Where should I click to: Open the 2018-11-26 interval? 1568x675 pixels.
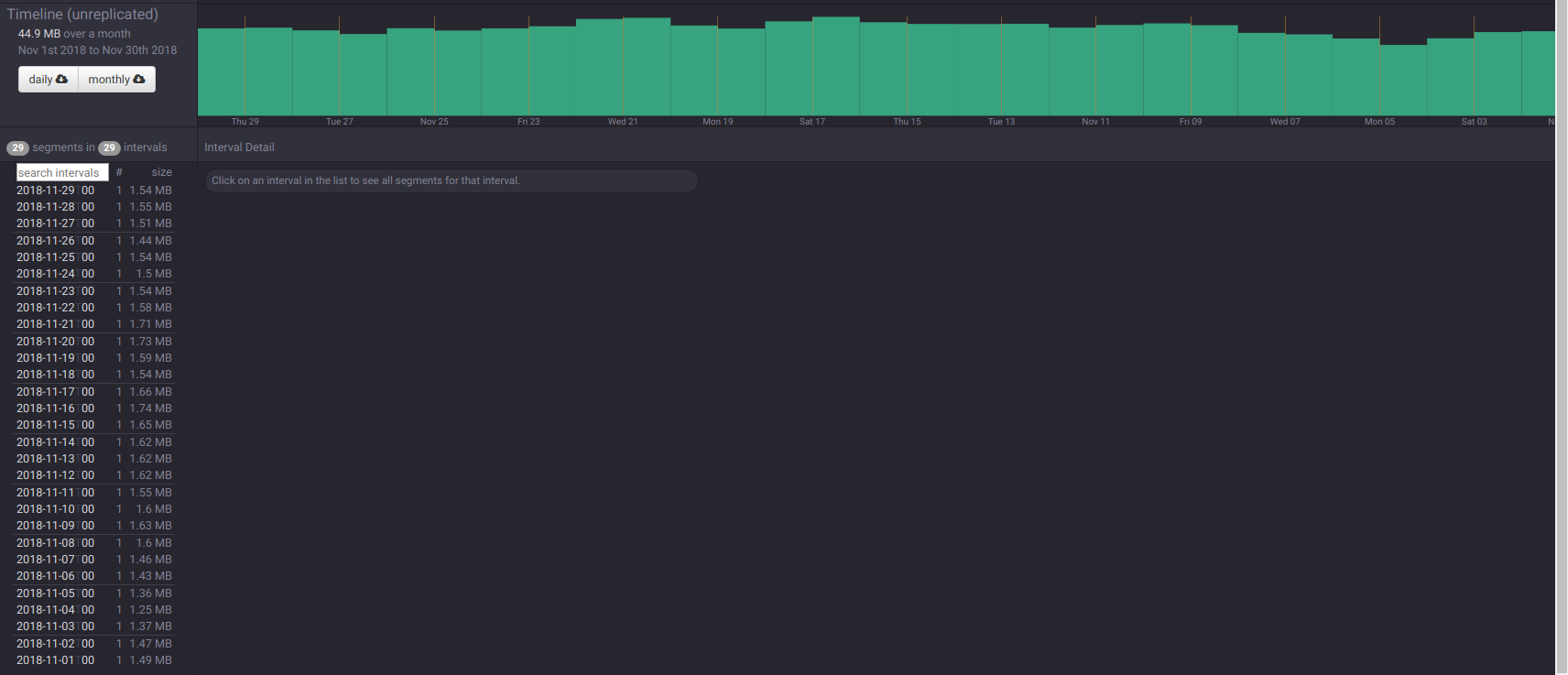tap(94, 241)
